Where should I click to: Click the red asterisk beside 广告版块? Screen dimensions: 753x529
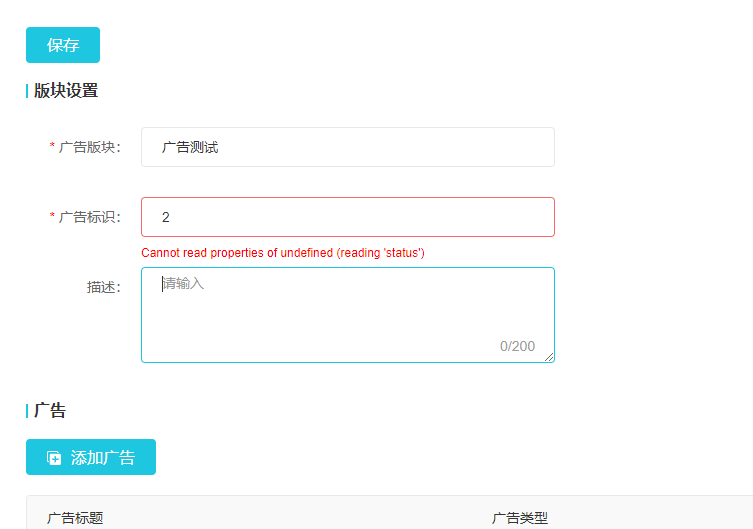click(53, 147)
